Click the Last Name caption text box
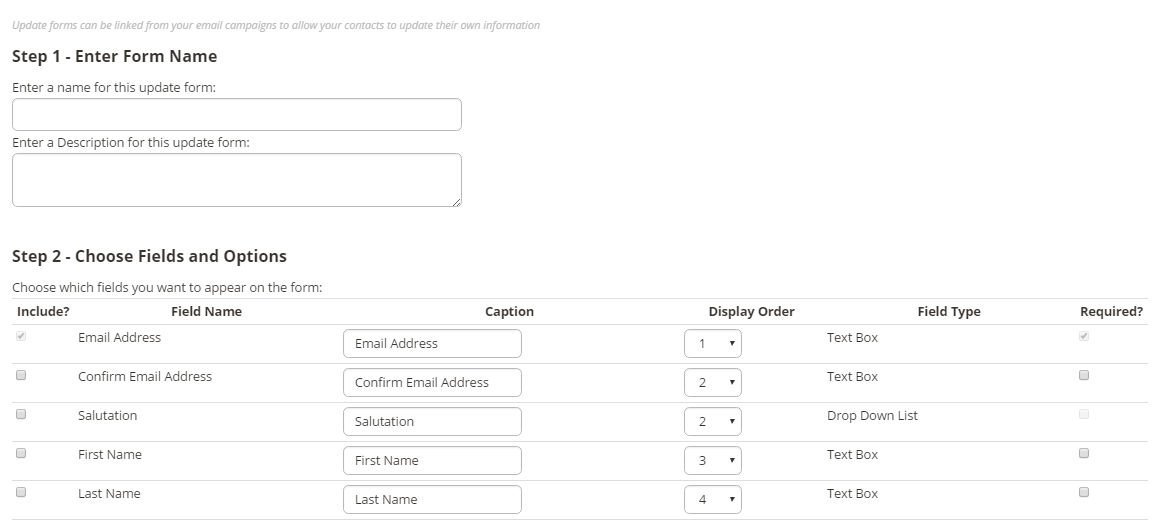The height and width of the screenshot is (520, 1161). click(432, 499)
